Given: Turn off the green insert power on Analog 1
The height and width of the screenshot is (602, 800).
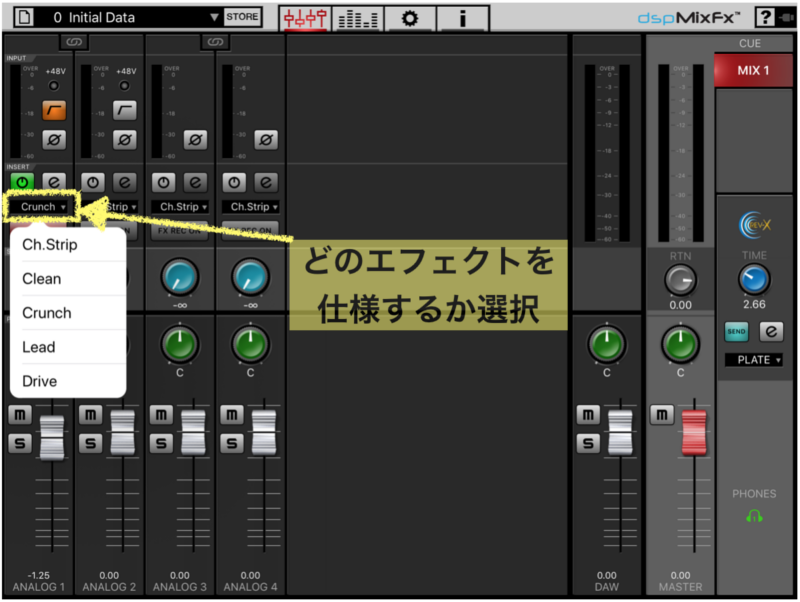Looking at the screenshot, I should point(22,182).
